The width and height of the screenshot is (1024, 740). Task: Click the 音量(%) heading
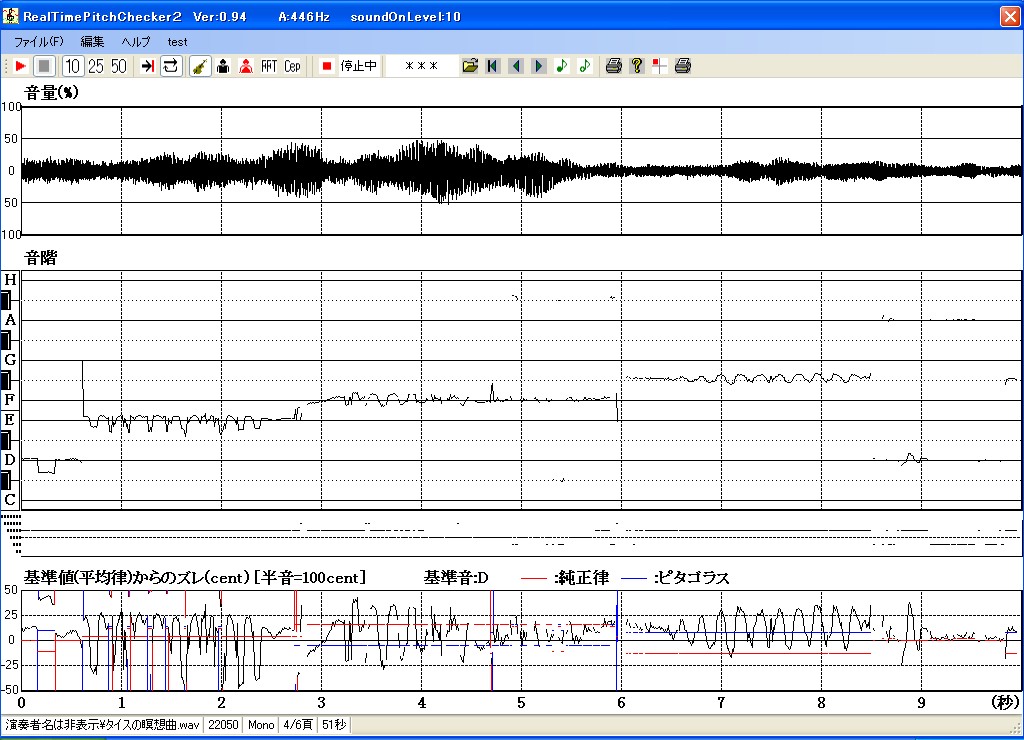click(51, 93)
